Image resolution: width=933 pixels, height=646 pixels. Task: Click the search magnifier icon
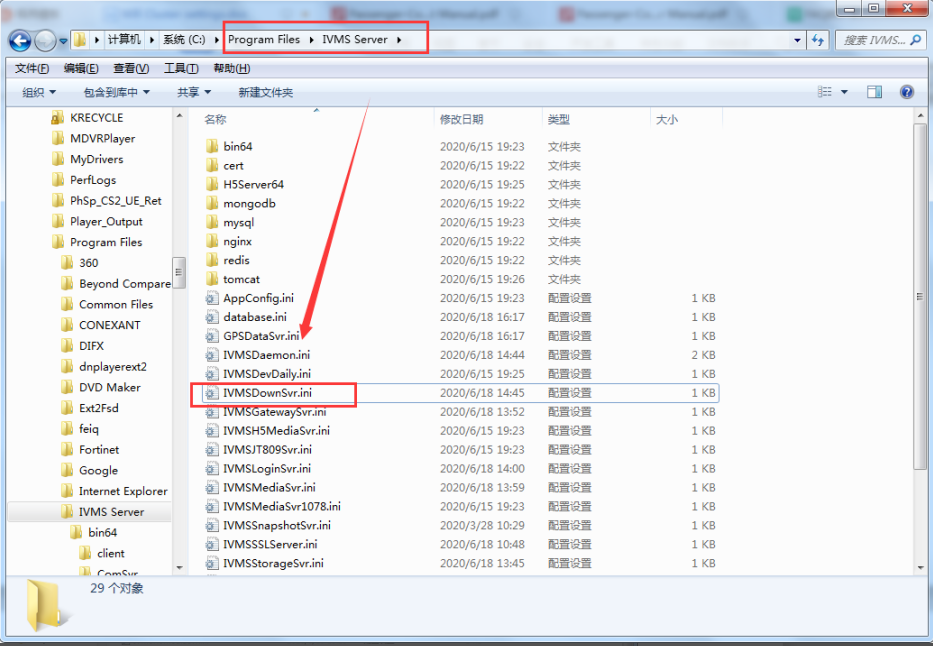point(916,40)
